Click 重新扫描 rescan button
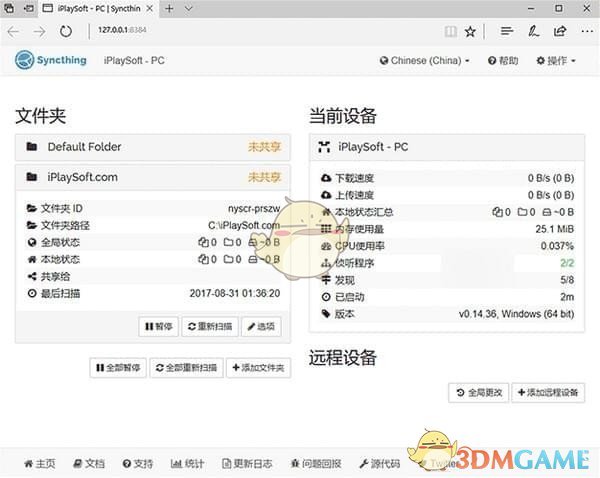 pos(210,326)
